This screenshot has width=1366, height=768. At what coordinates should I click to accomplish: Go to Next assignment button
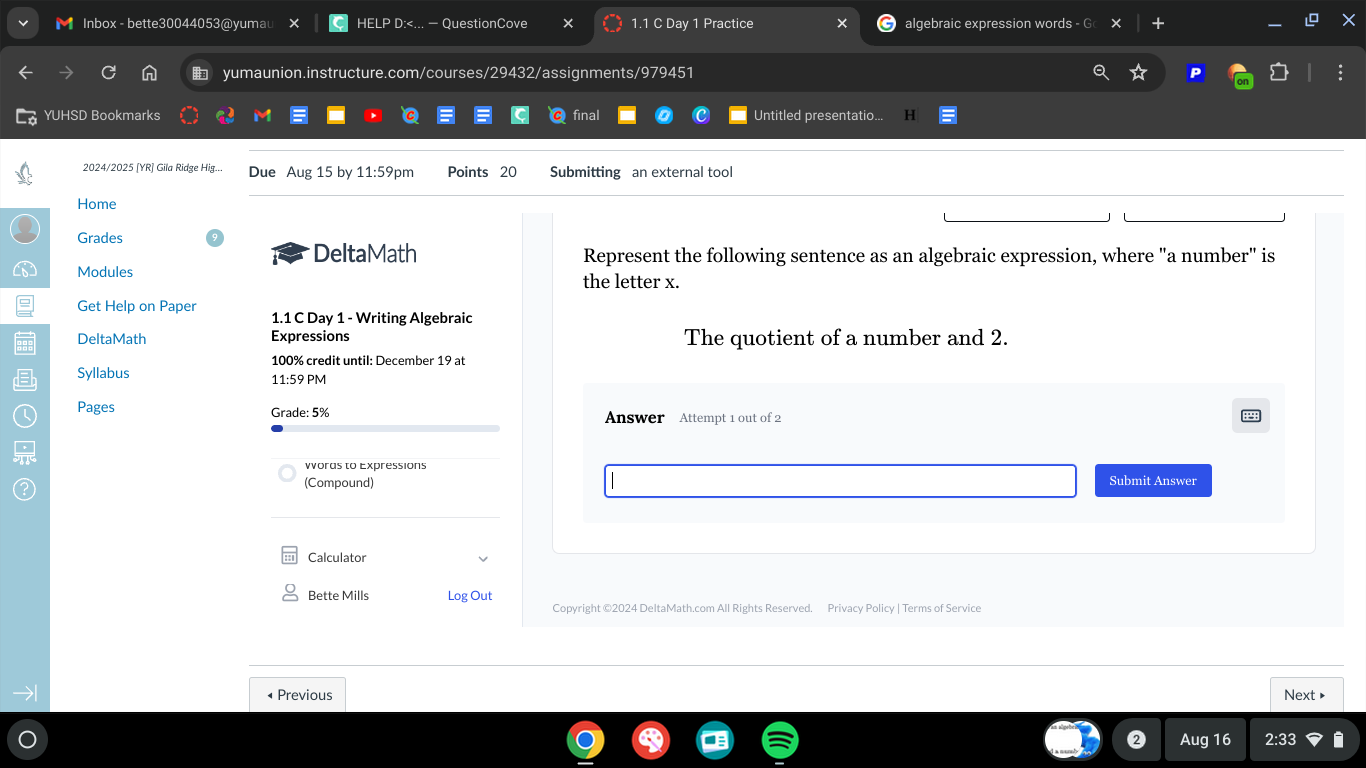point(1306,695)
